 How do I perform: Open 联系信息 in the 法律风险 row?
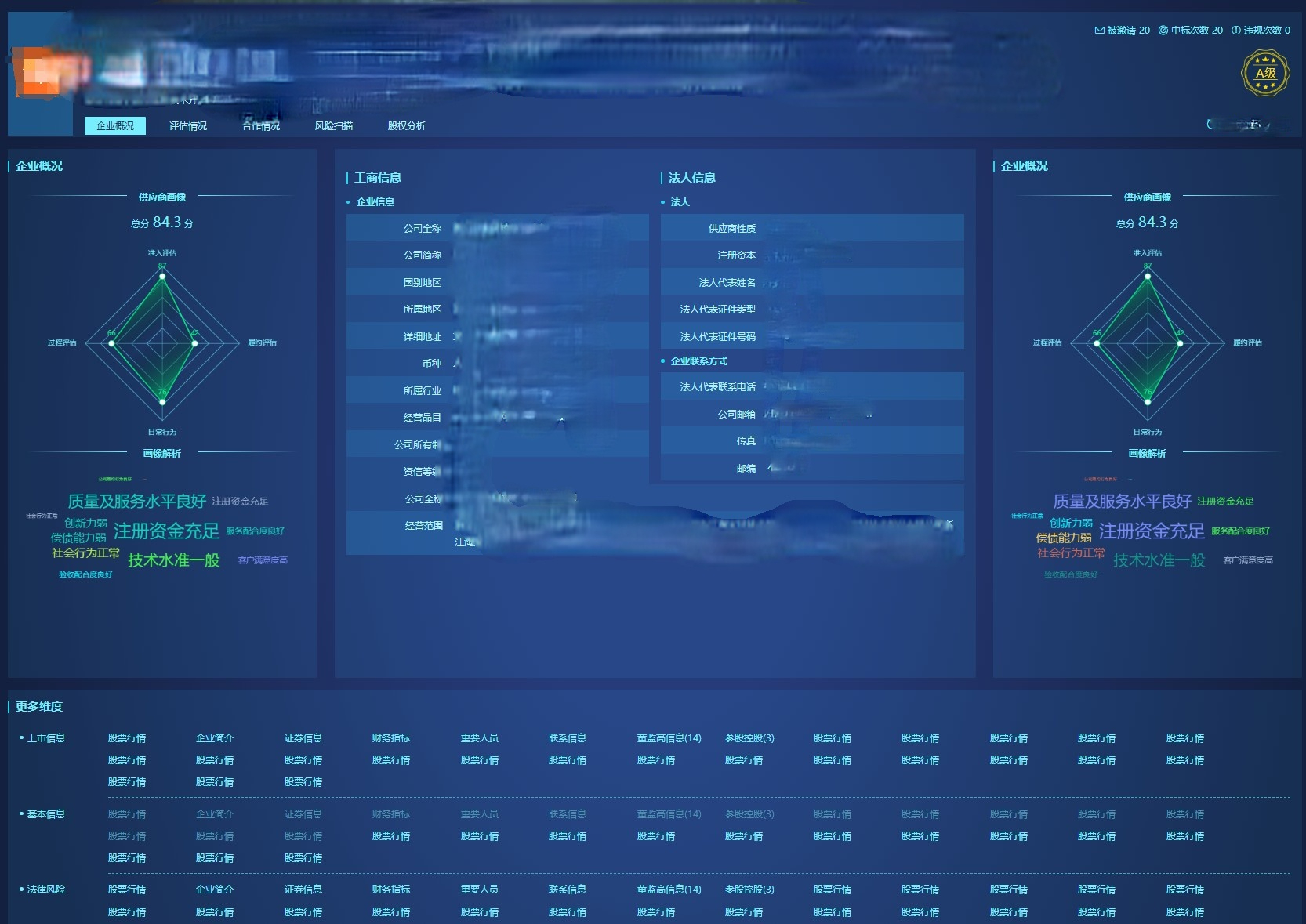[x=568, y=890]
